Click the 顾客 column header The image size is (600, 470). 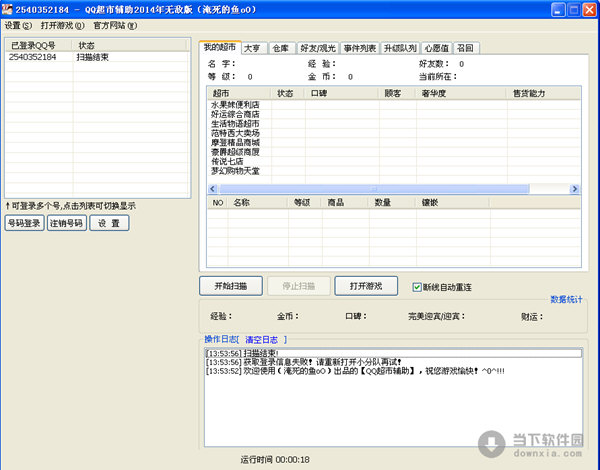(x=398, y=93)
